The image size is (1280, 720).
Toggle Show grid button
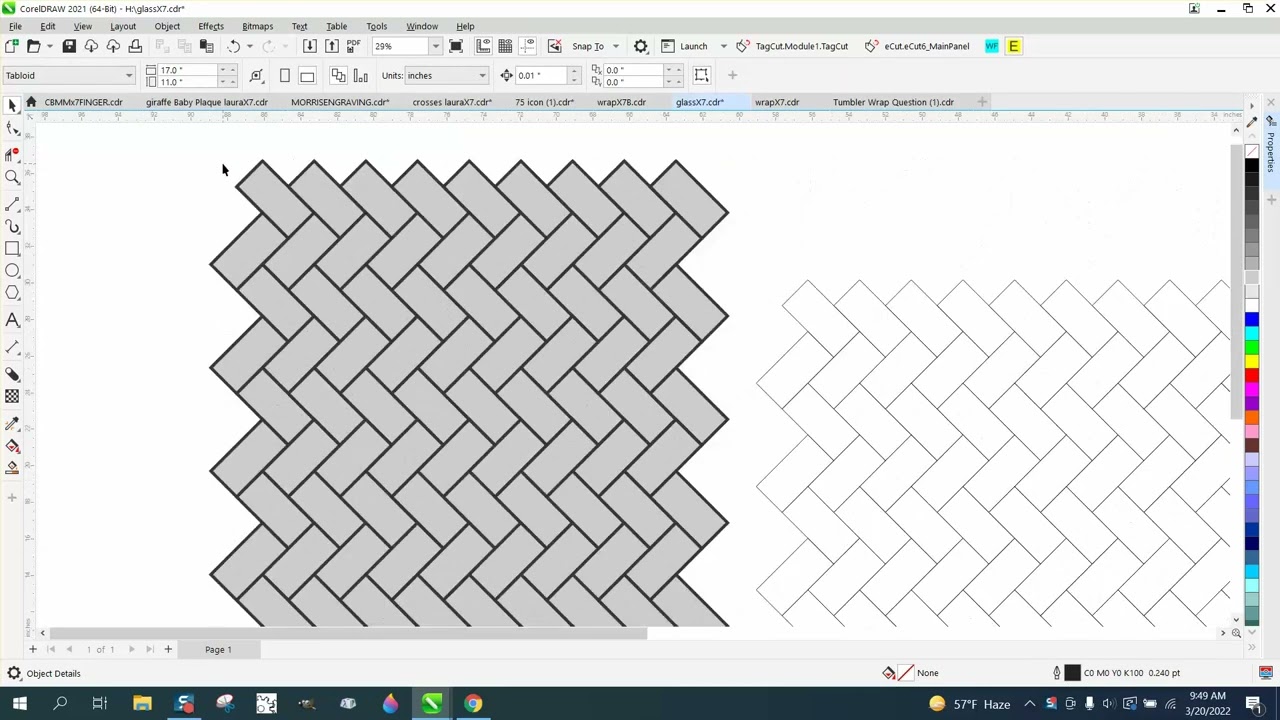pos(505,46)
